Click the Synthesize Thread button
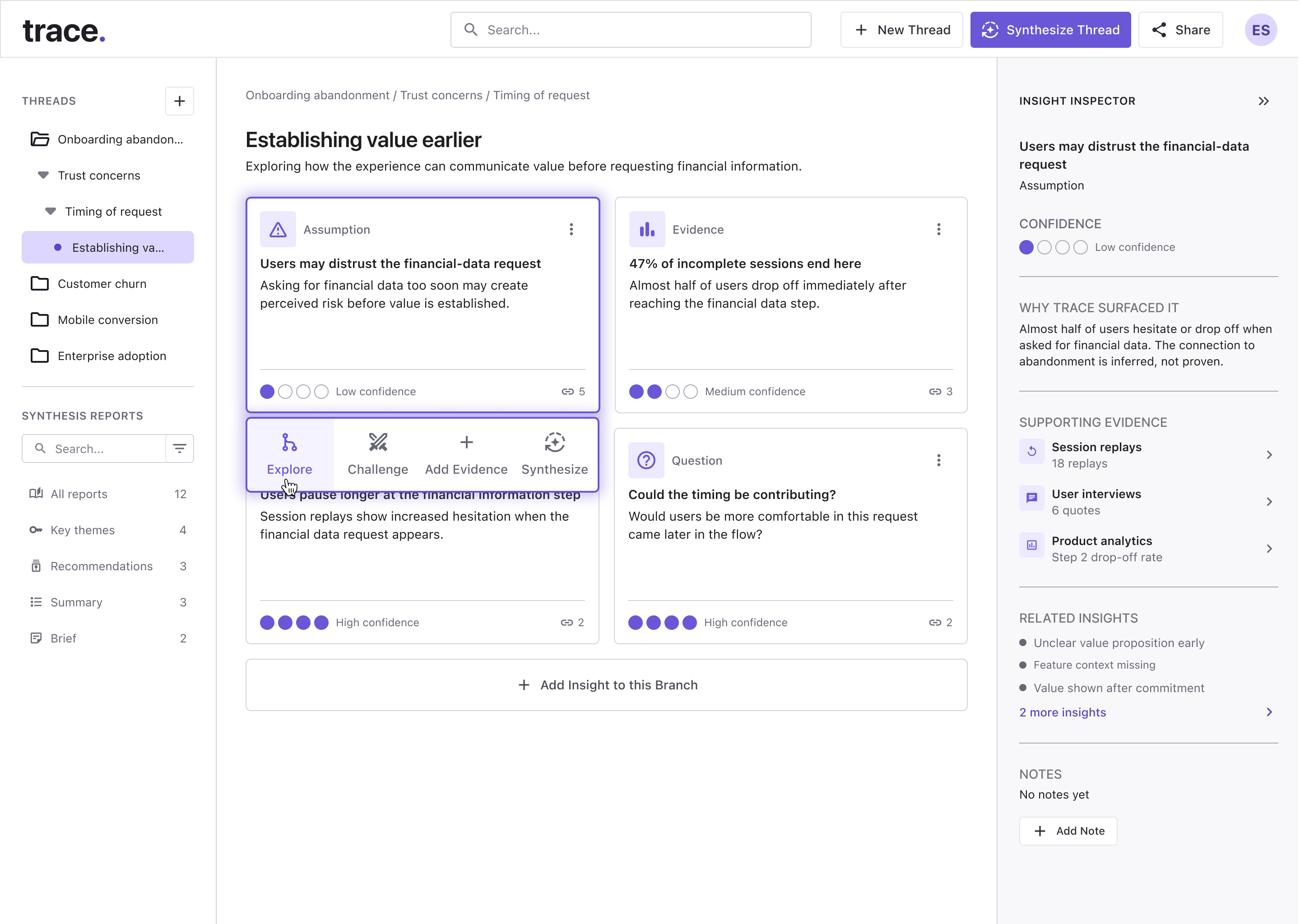The image size is (1300, 924). tap(1050, 30)
